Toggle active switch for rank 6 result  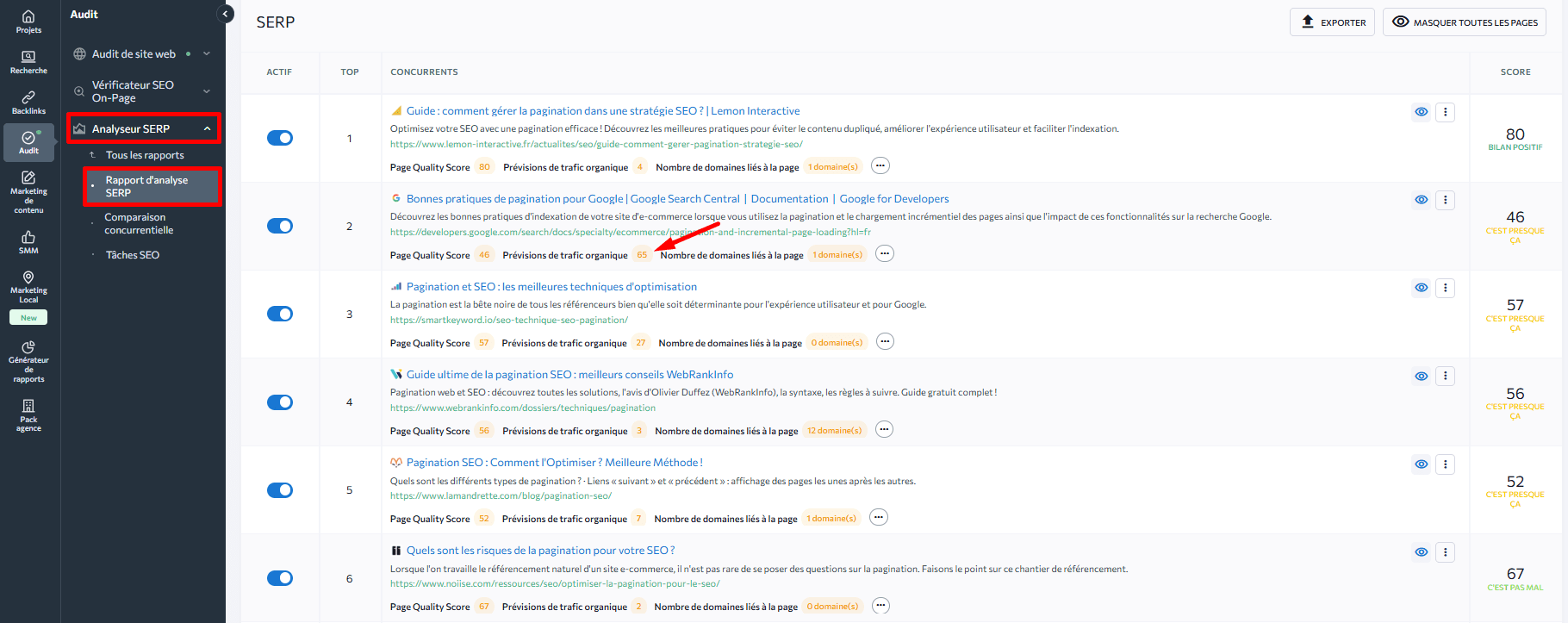(280, 578)
